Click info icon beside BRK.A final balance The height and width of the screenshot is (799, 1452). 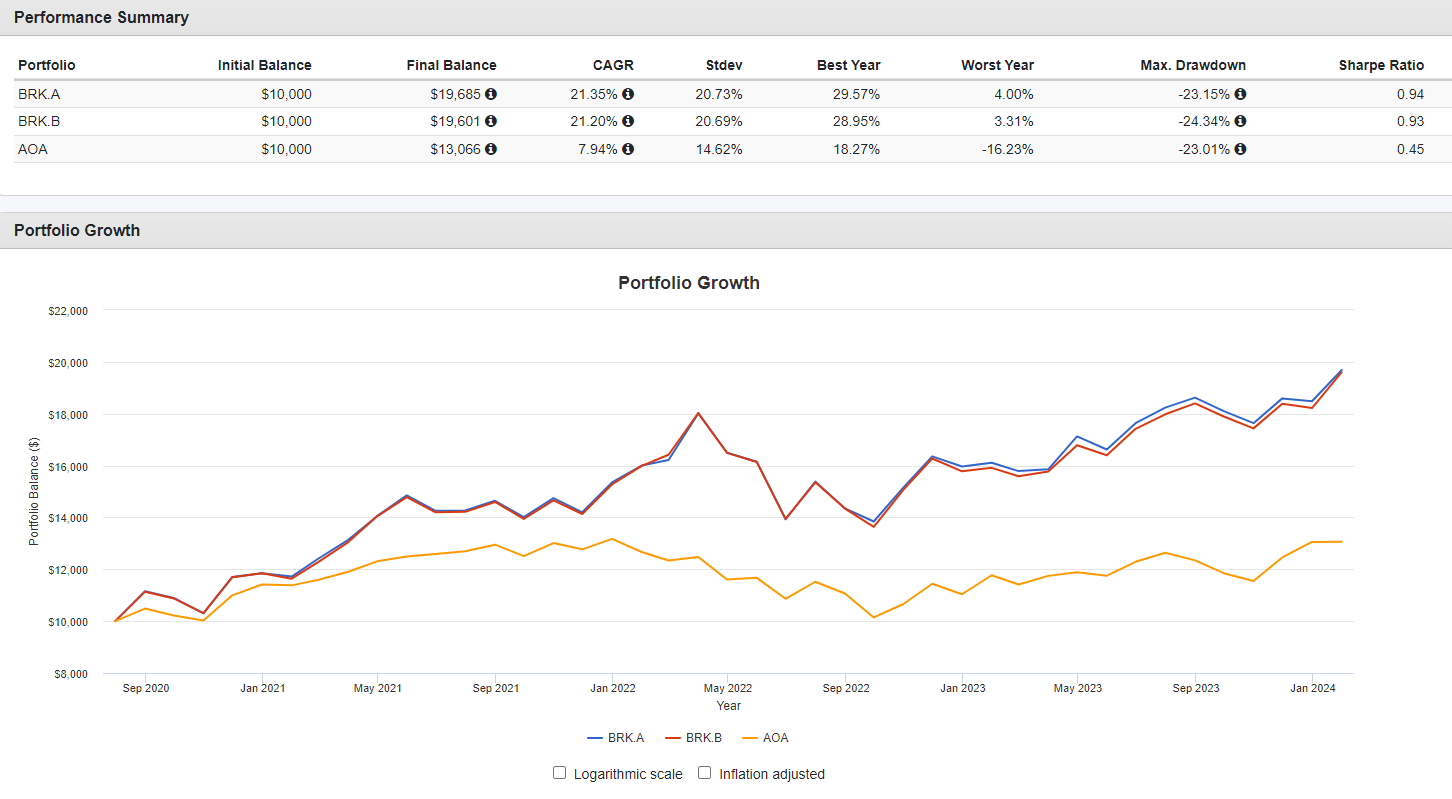pyautogui.click(x=491, y=94)
